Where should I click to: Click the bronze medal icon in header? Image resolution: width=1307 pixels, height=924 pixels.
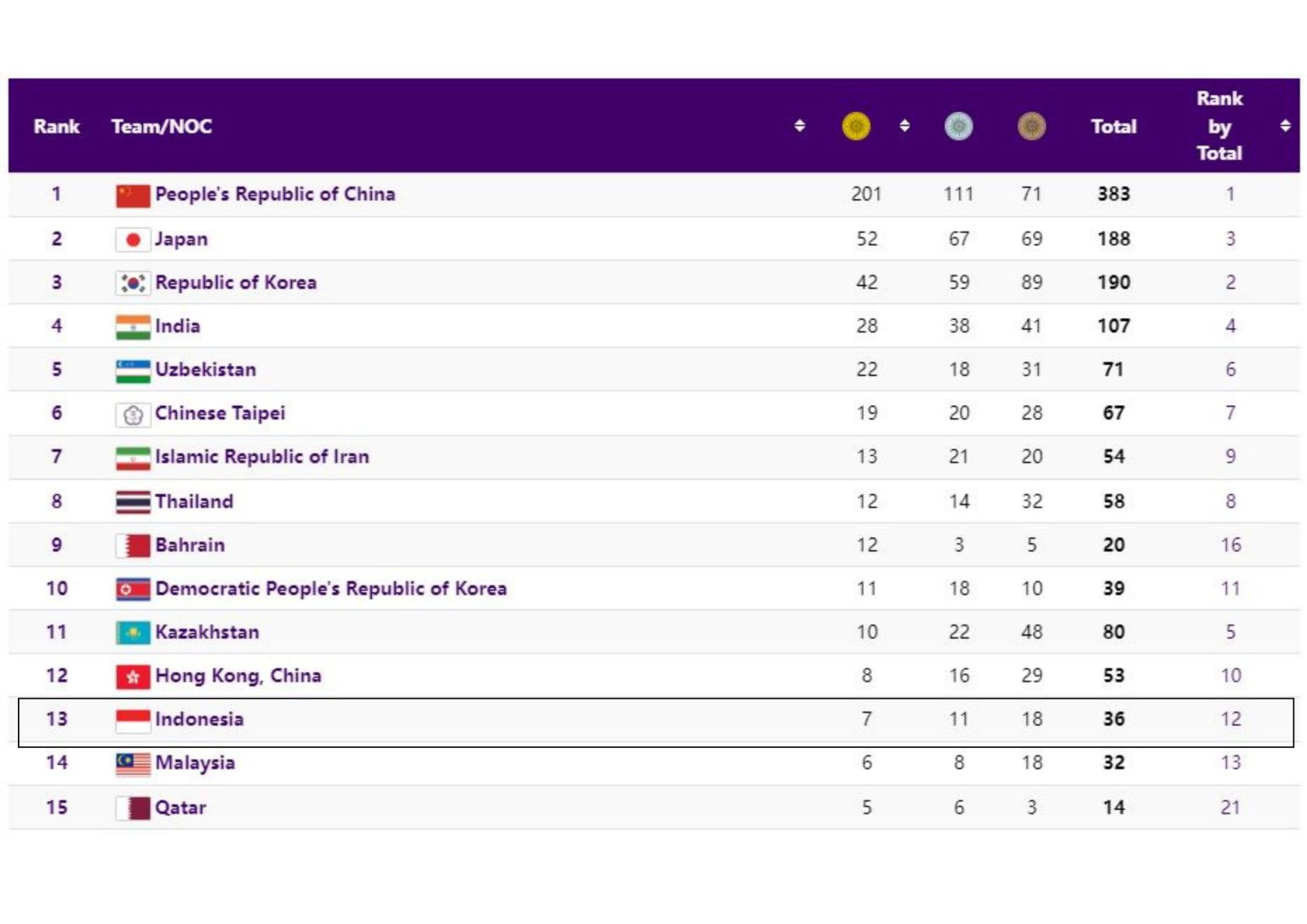pyautogui.click(x=1031, y=127)
